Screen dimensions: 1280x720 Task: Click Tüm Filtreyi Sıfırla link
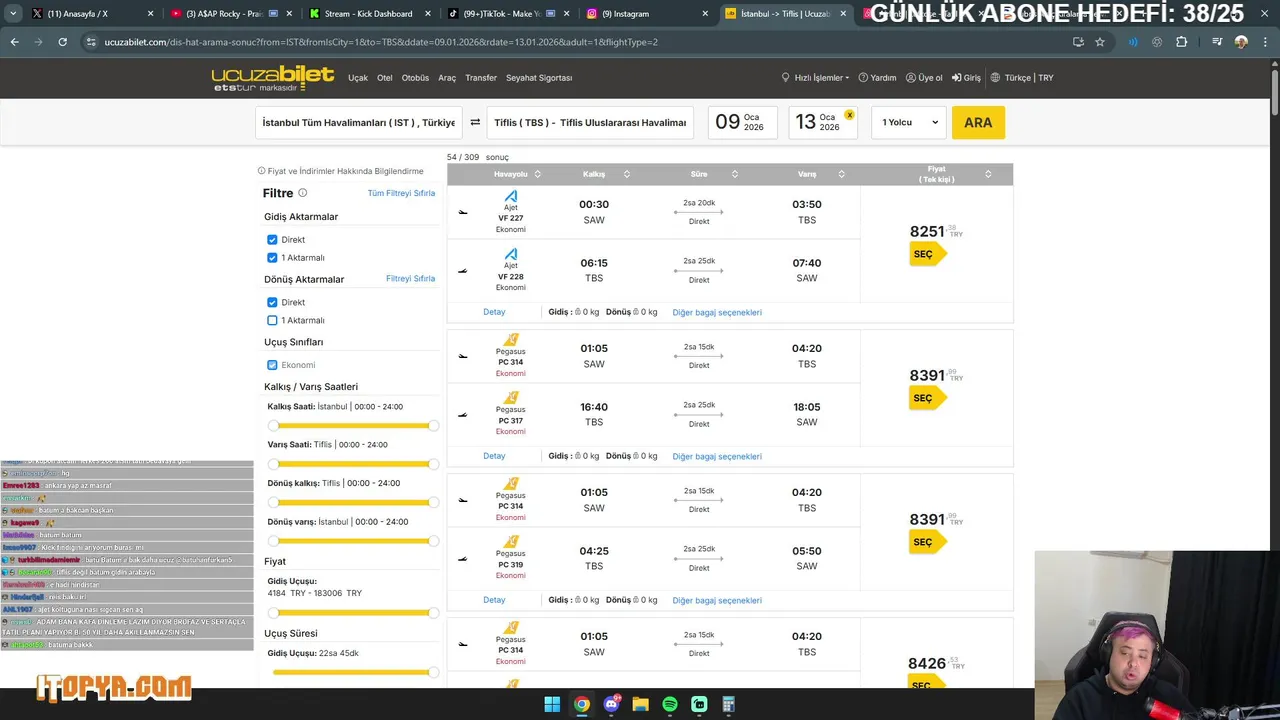(401, 193)
